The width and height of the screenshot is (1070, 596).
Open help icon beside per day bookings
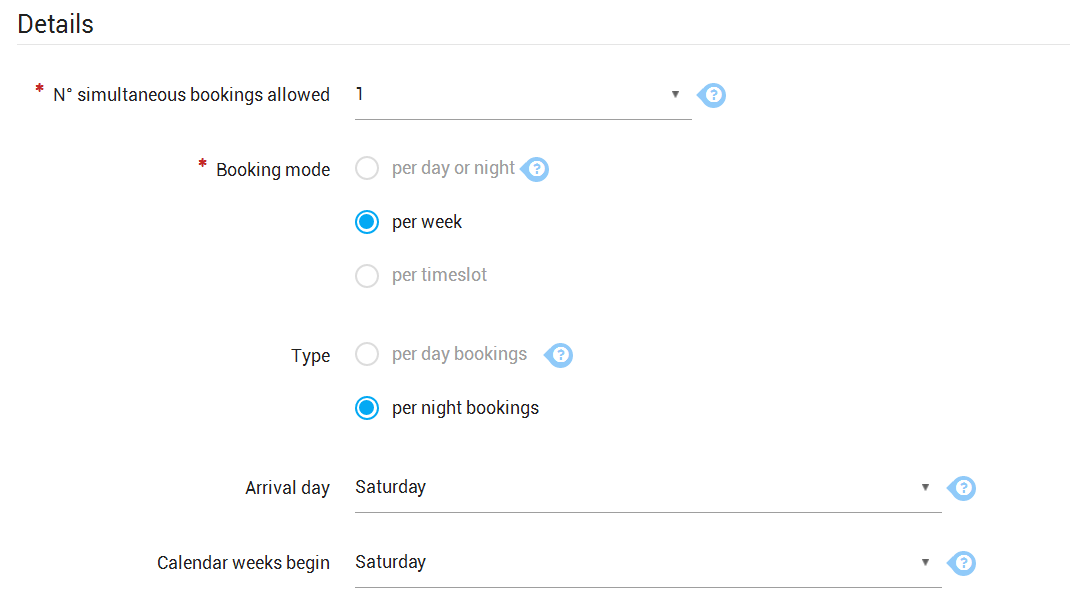(559, 355)
